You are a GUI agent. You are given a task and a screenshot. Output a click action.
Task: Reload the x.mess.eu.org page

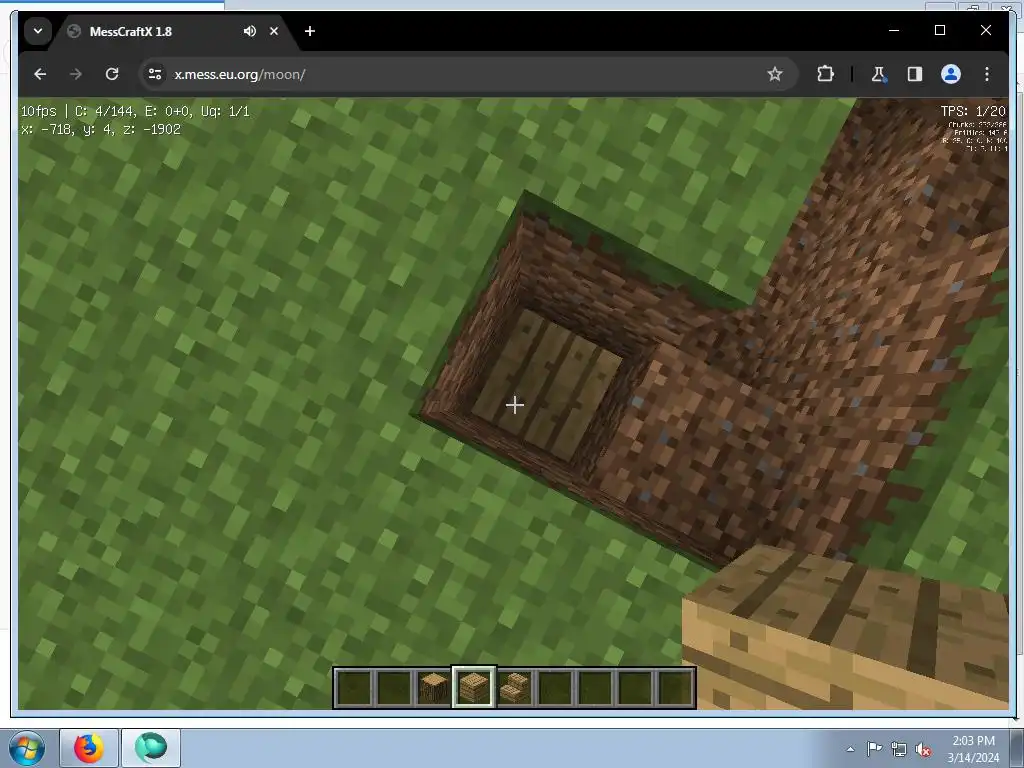coord(112,74)
